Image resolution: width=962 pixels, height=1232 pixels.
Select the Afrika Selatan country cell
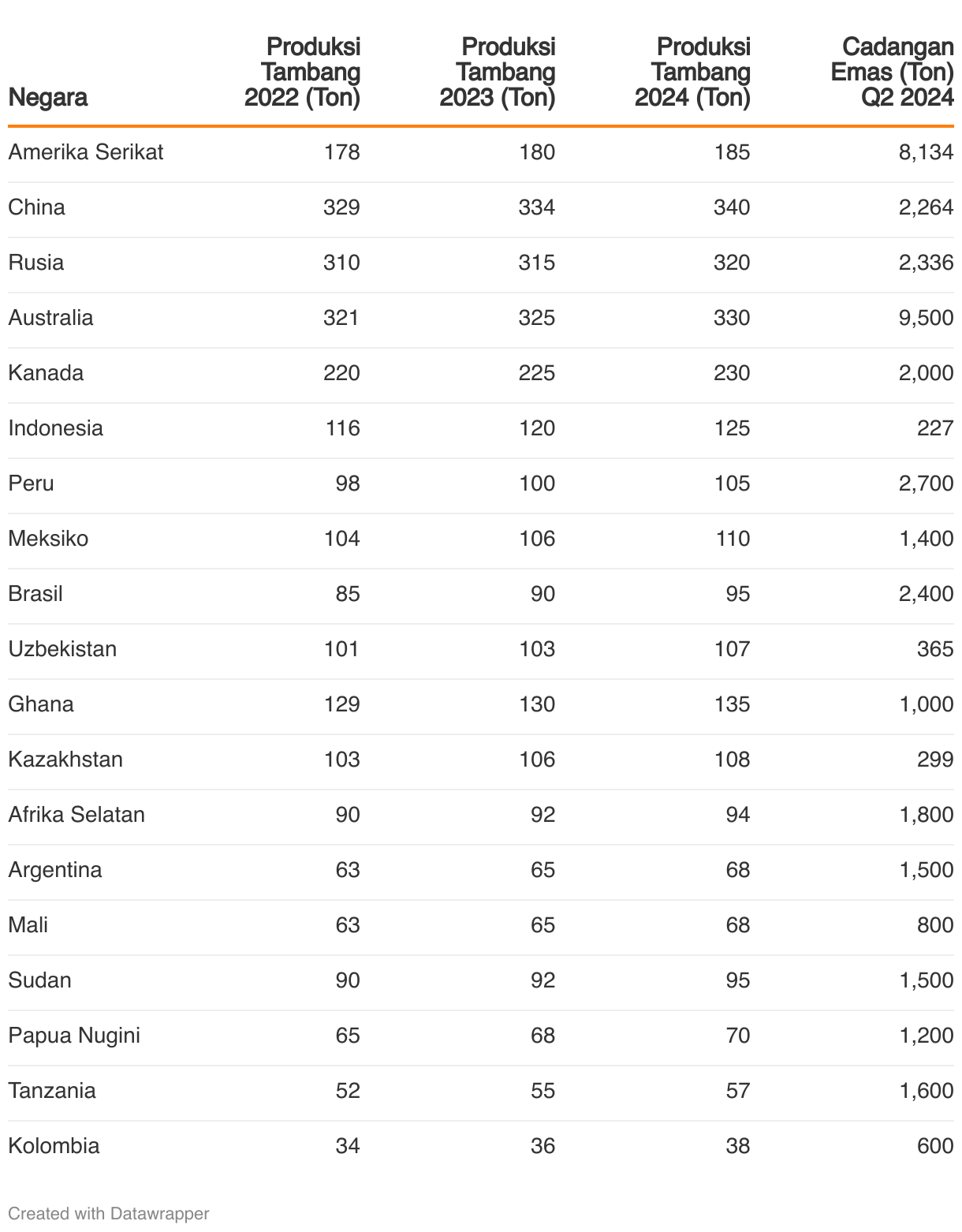(76, 815)
